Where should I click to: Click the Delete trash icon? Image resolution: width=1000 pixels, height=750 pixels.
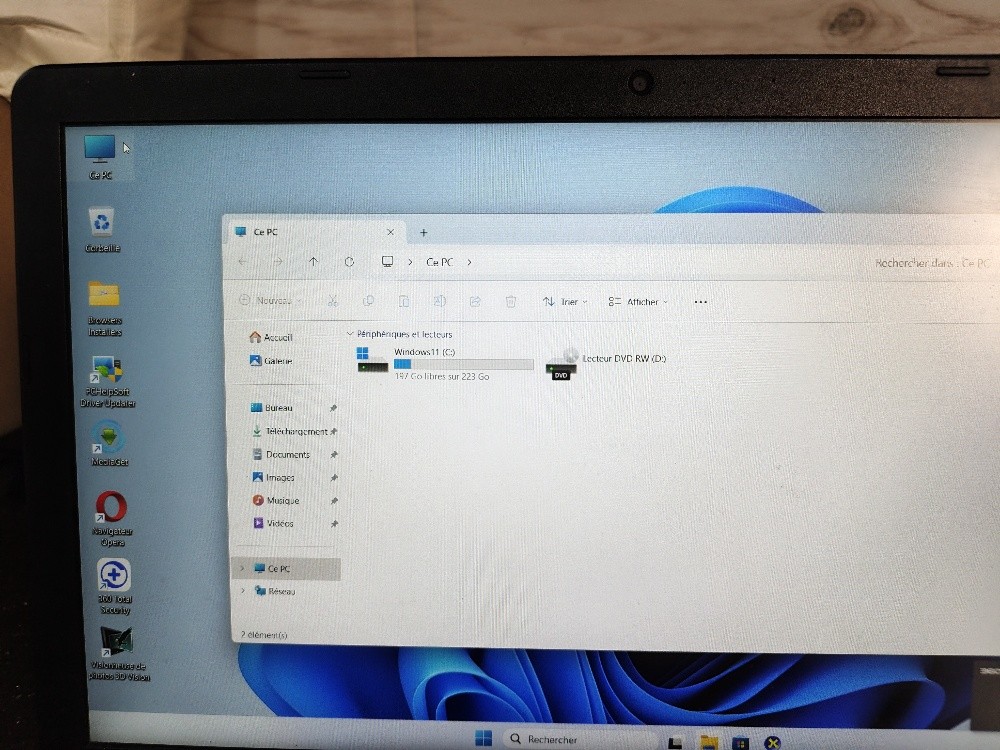pyautogui.click(x=511, y=301)
